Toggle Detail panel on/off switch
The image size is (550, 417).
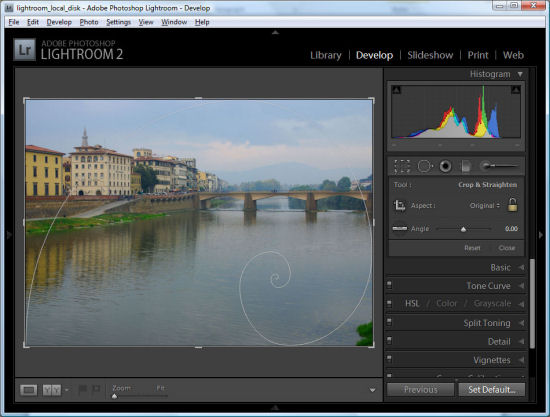[x=389, y=340]
